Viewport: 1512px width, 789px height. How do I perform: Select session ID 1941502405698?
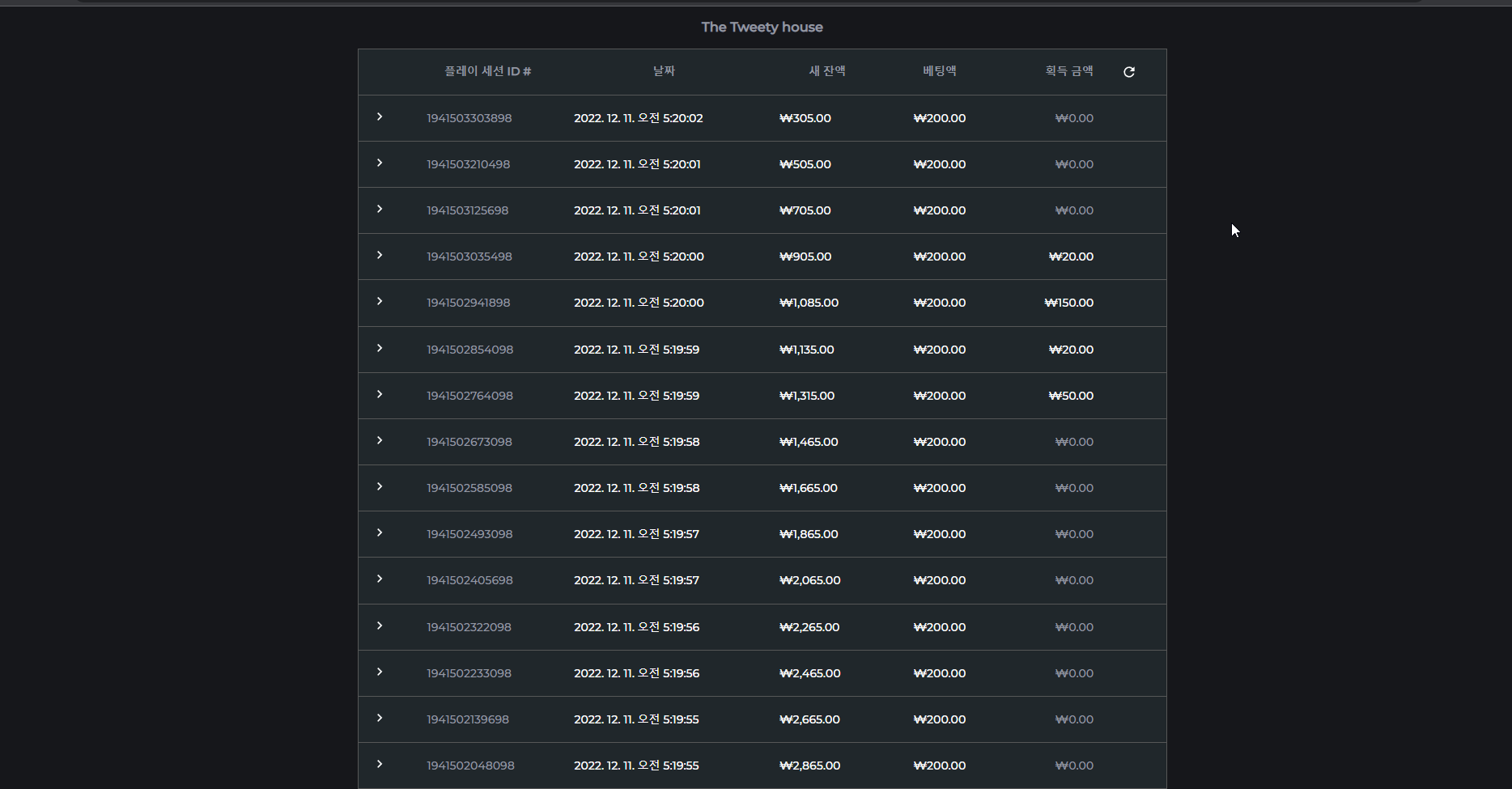(x=469, y=580)
